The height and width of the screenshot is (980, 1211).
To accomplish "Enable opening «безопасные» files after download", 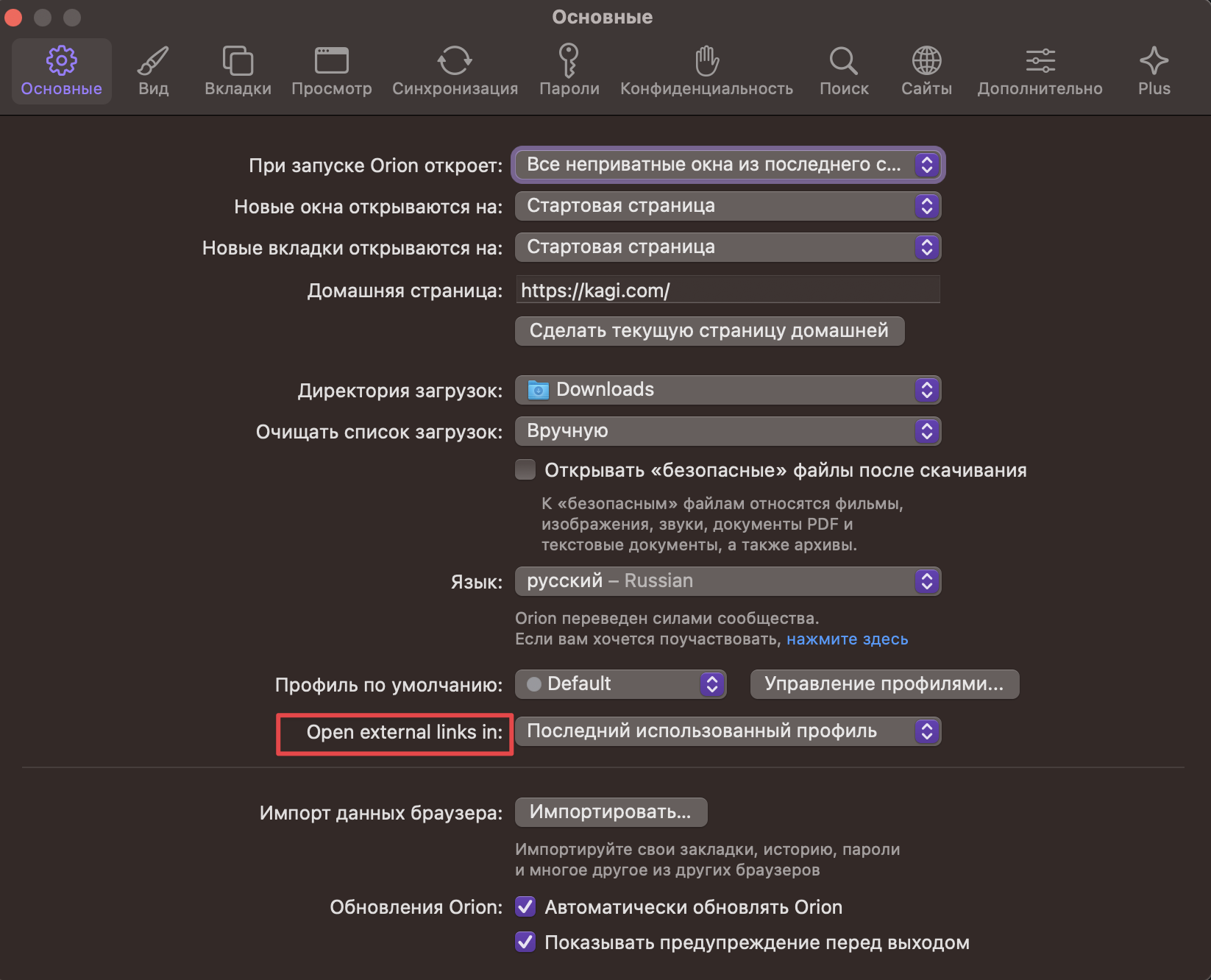I will pyautogui.click(x=525, y=469).
